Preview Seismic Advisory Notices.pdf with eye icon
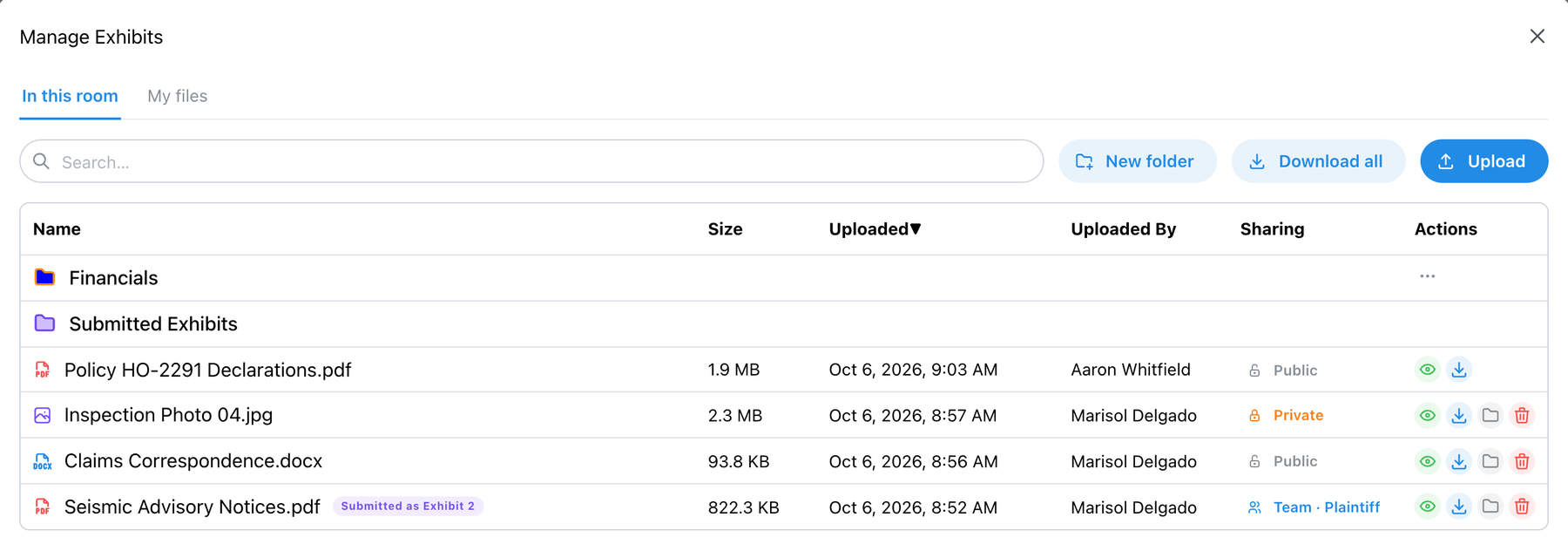Screen dimensions: 1568x551 (1427, 507)
